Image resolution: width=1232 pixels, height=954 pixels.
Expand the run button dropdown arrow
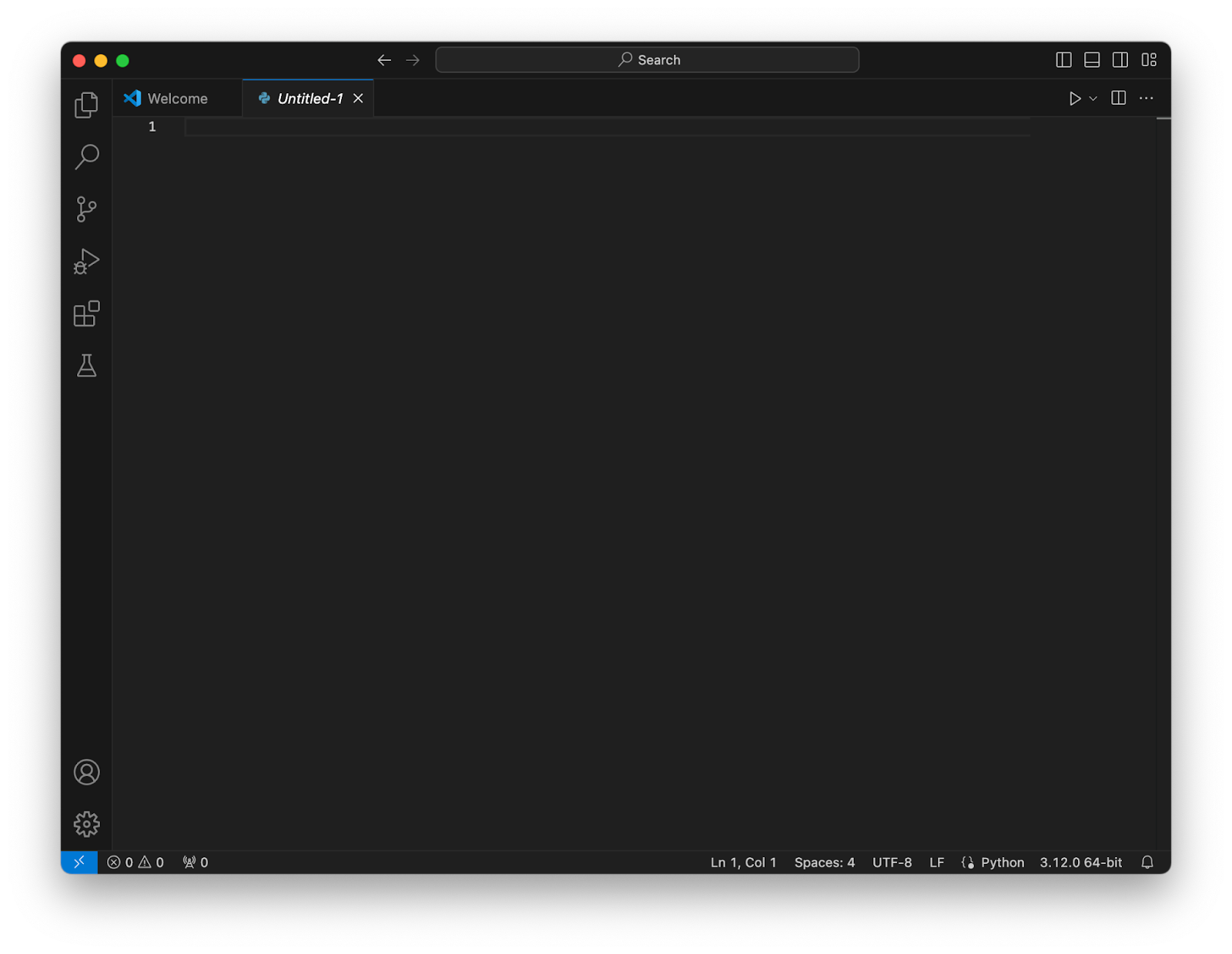click(1093, 99)
